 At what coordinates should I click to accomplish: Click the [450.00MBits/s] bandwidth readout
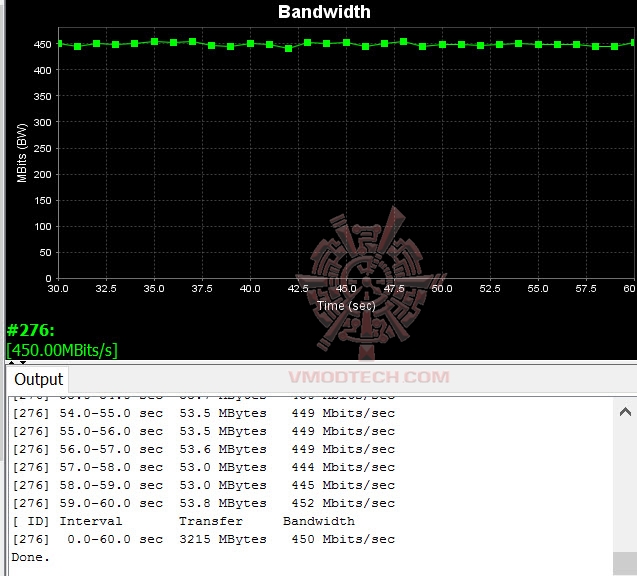click(x=62, y=350)
